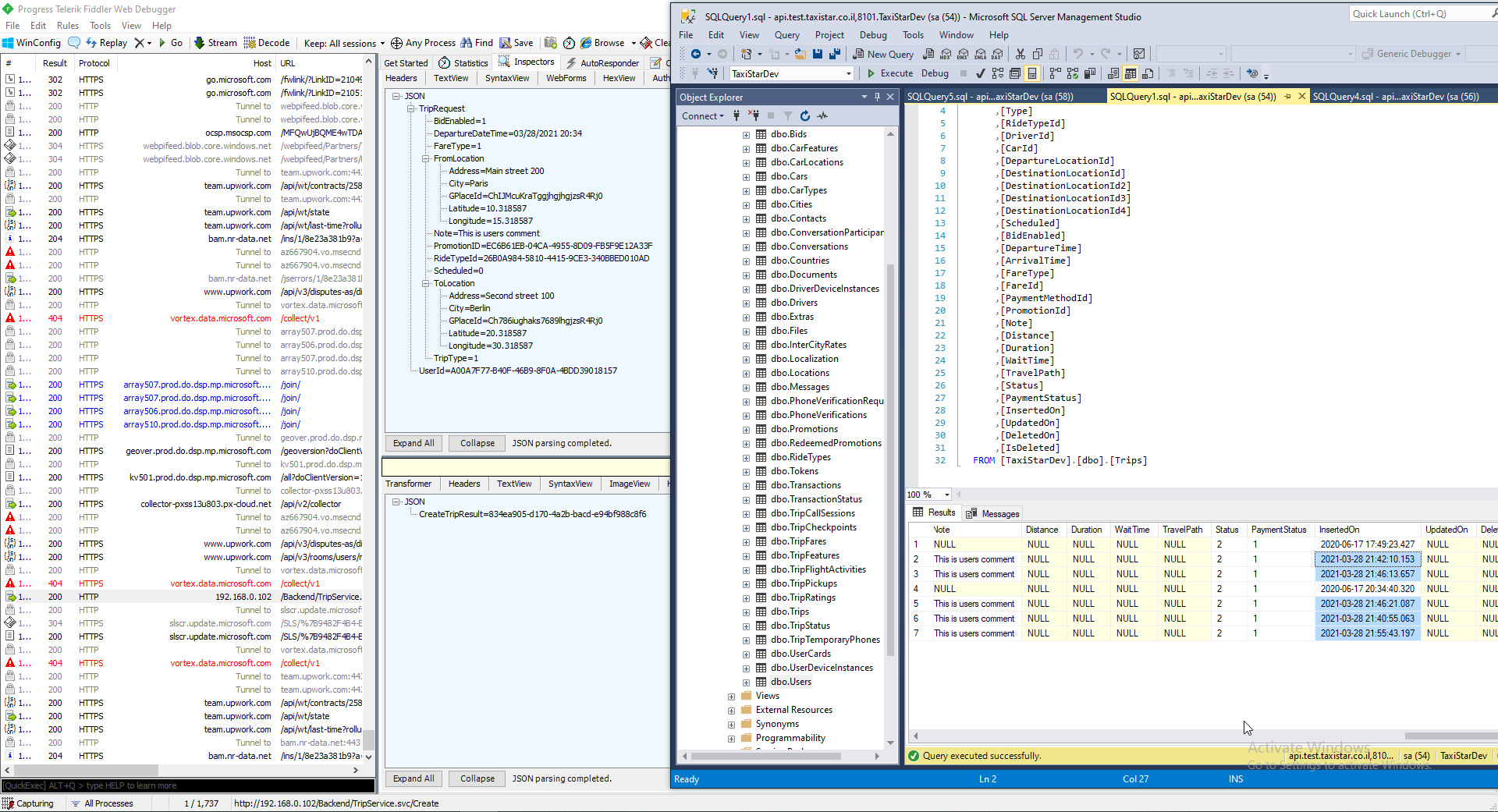Save the current SQL query file
The width and height of the screenshot is (1498, 812).
818,54
